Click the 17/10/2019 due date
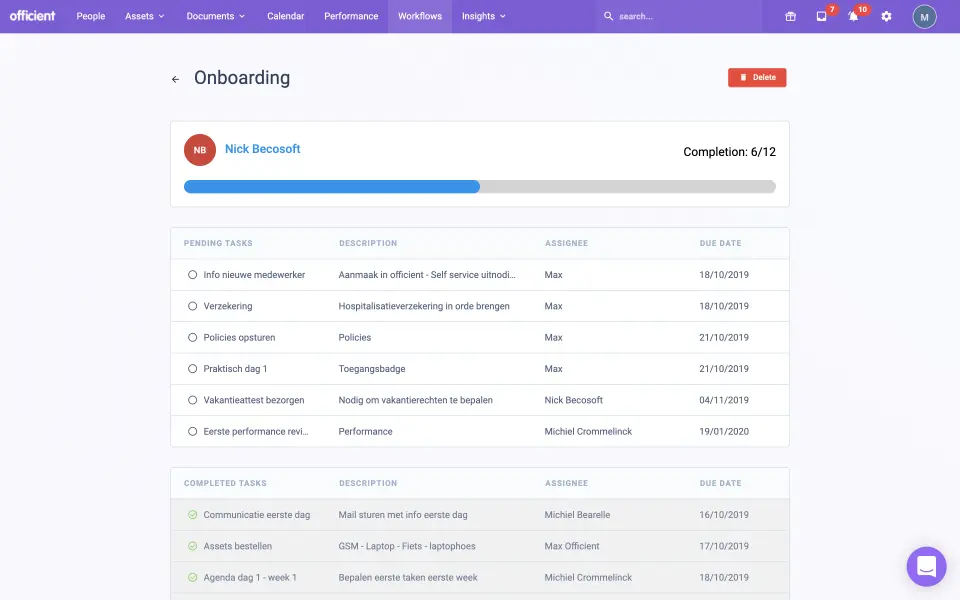960x600 pixels. point(724,546)
